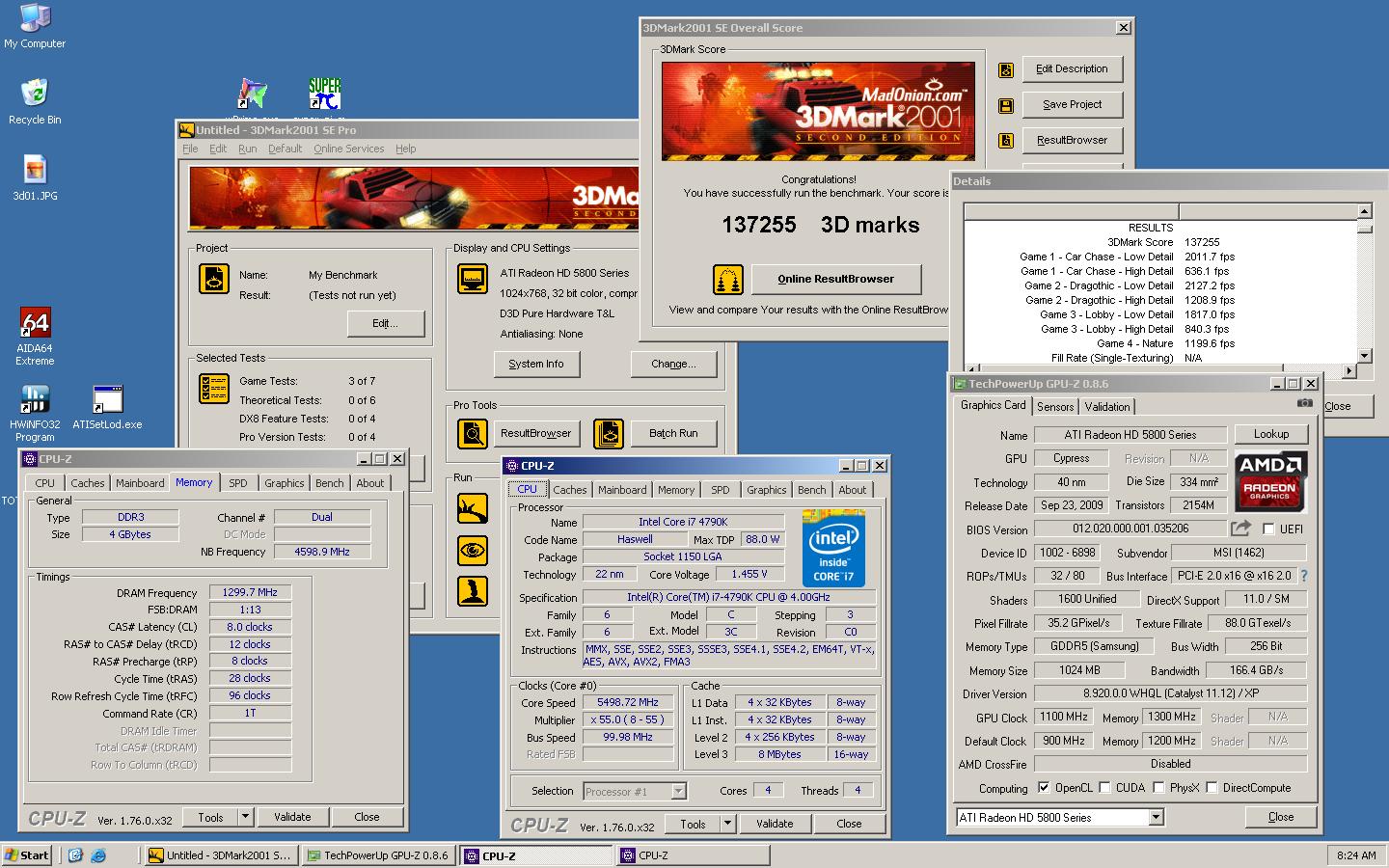Click the Save Project button
Viewport: 1389px width, 868px height.
[1073, 104]
